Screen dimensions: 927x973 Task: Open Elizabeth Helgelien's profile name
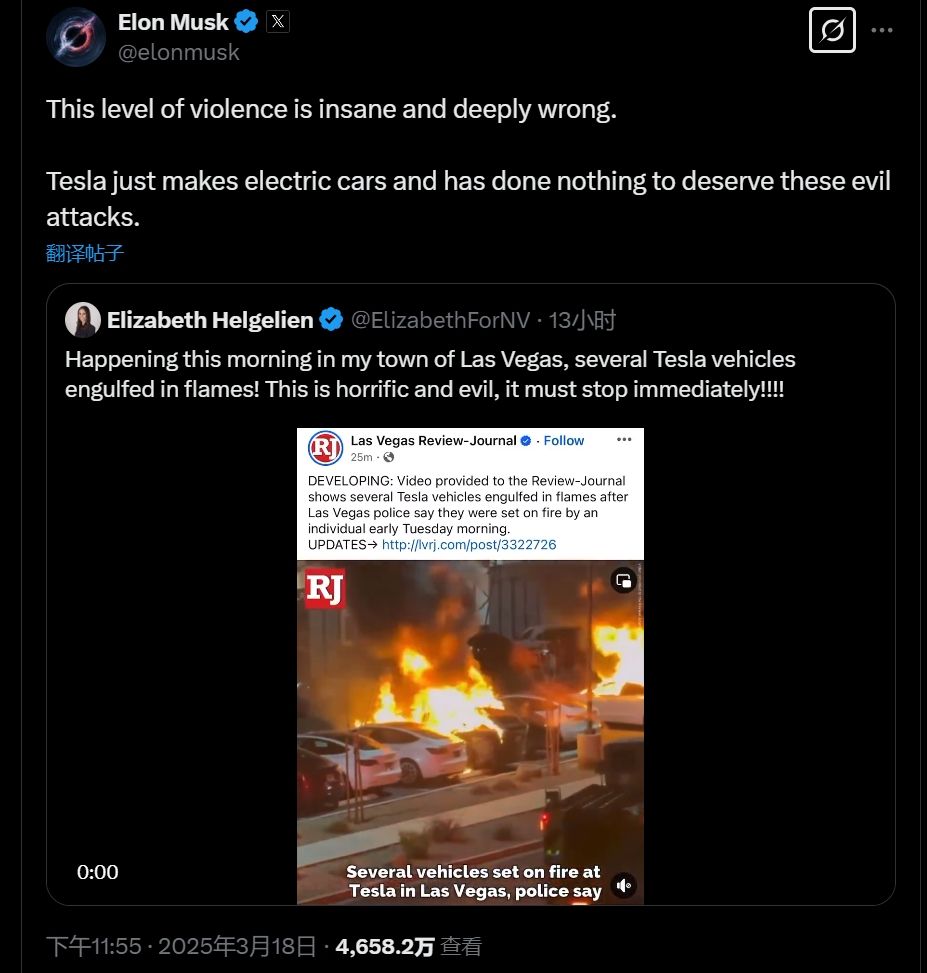(x=210, y=320)
